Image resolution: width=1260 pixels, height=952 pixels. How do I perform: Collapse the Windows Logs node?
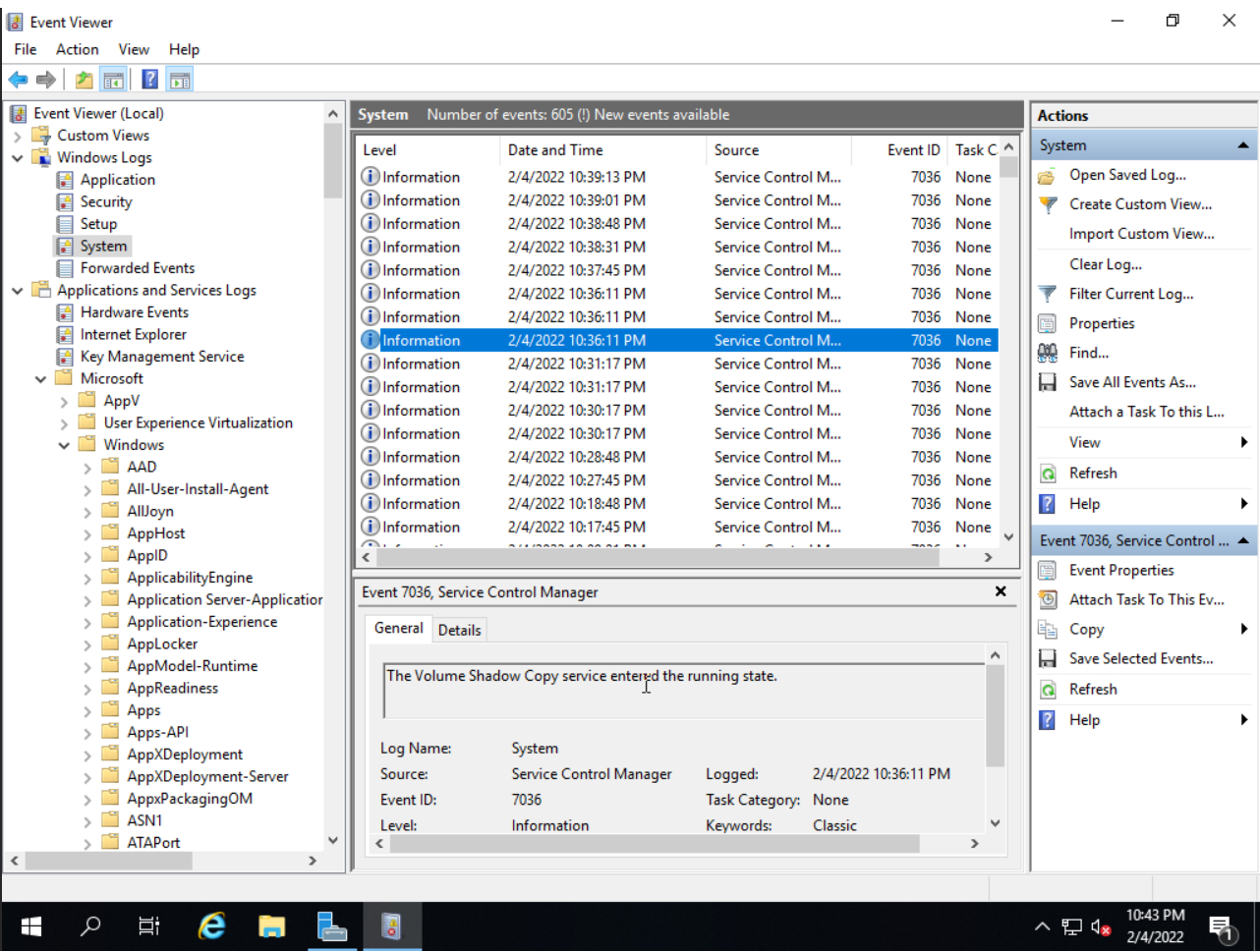click(17, 157)
